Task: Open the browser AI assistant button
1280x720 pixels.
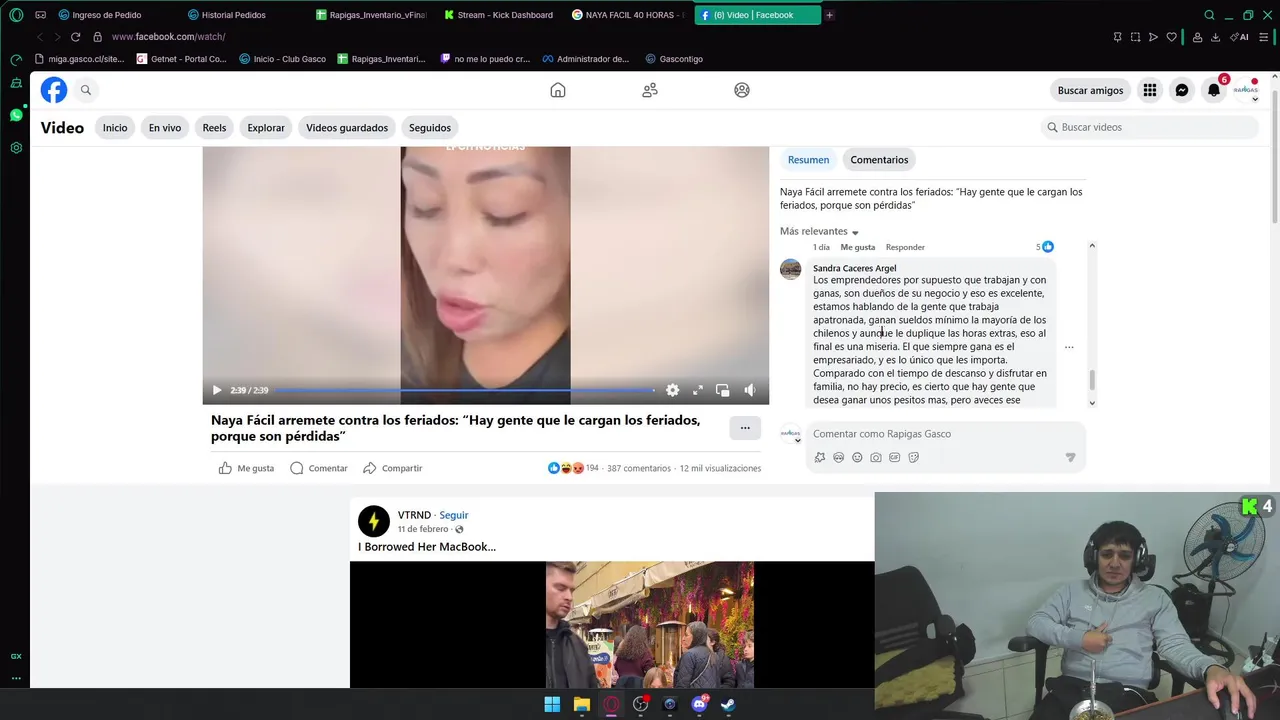Action: [1239, 37]
